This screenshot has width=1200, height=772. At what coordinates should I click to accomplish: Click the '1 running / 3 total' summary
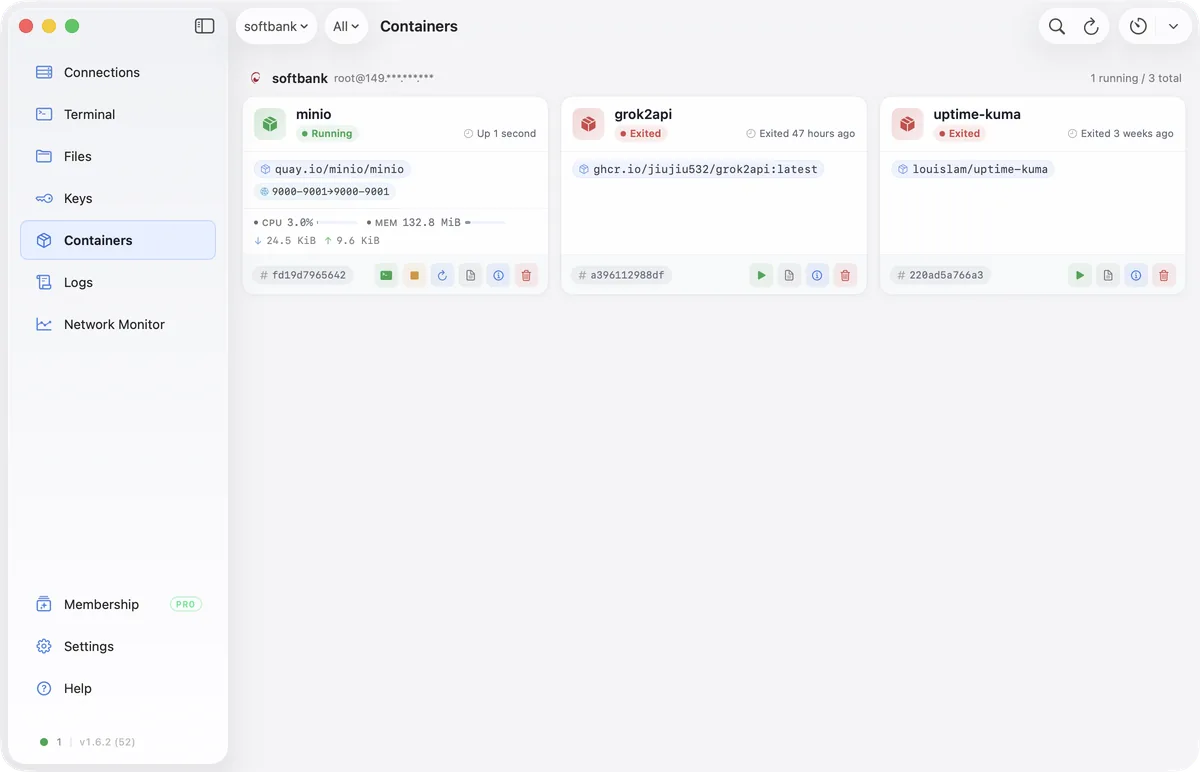[1136, 78]
